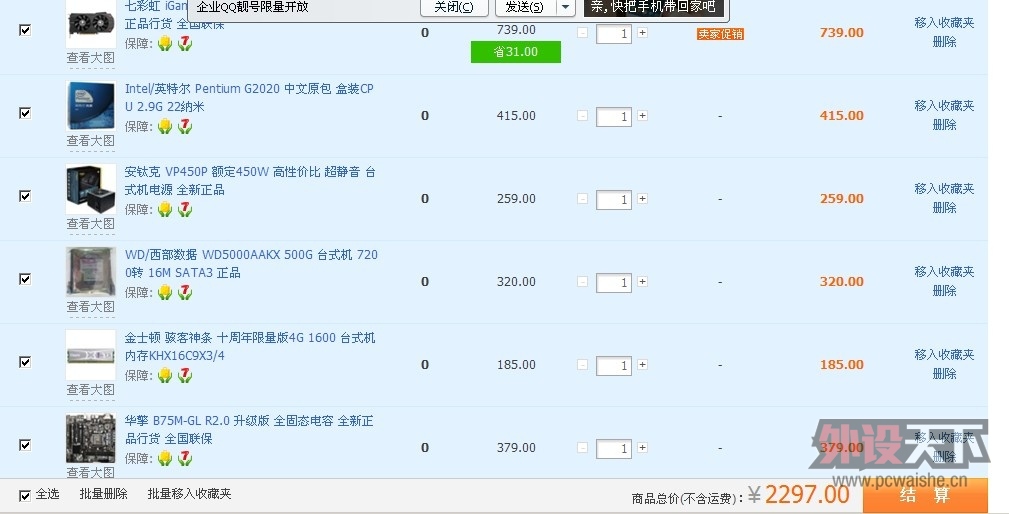The width and height of the screenshot is (1009, 514).
Task: Edit quantity field for 七彩虹 graphics card
Action: (614, 34)
